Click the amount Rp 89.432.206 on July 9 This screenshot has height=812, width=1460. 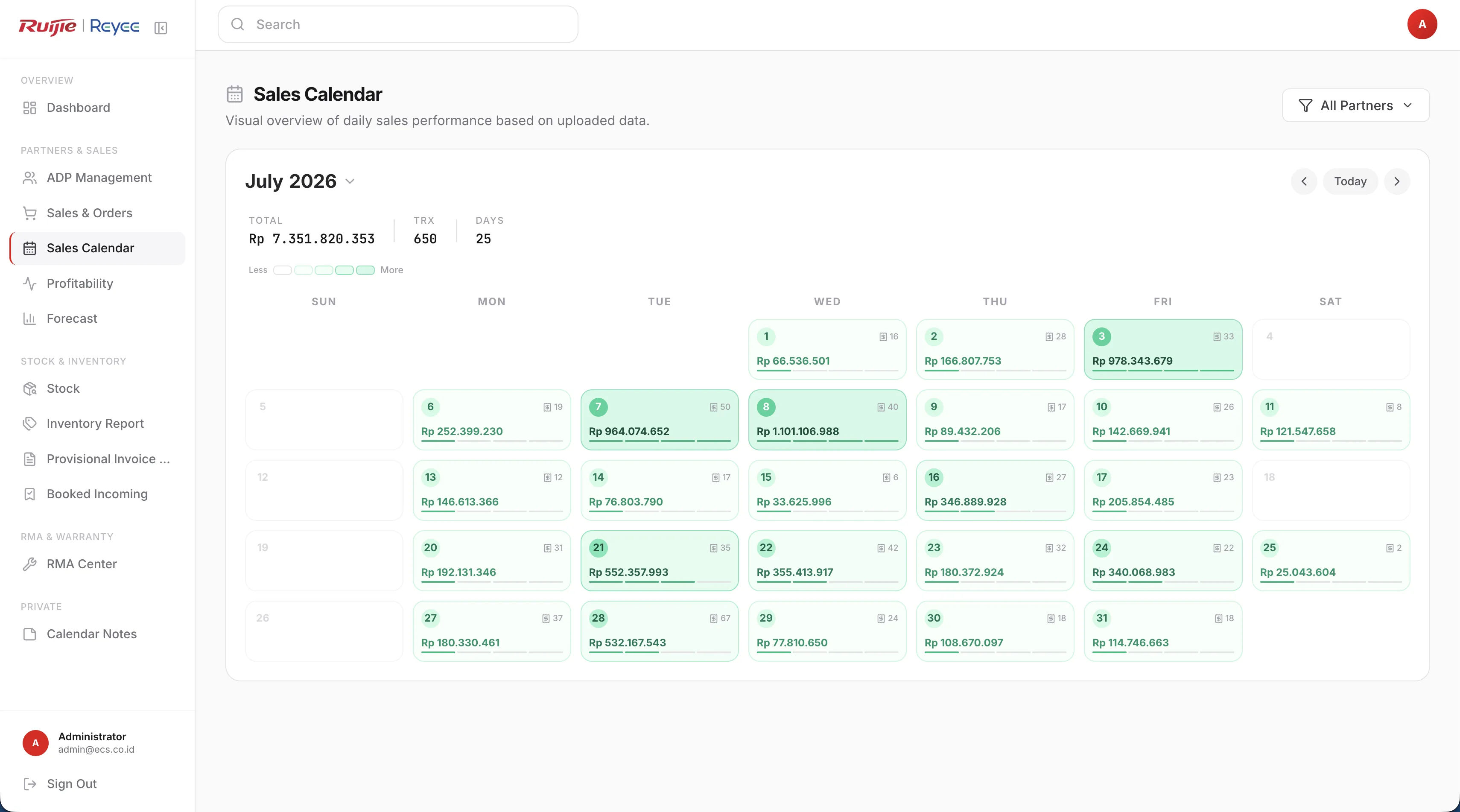point(962,432)
